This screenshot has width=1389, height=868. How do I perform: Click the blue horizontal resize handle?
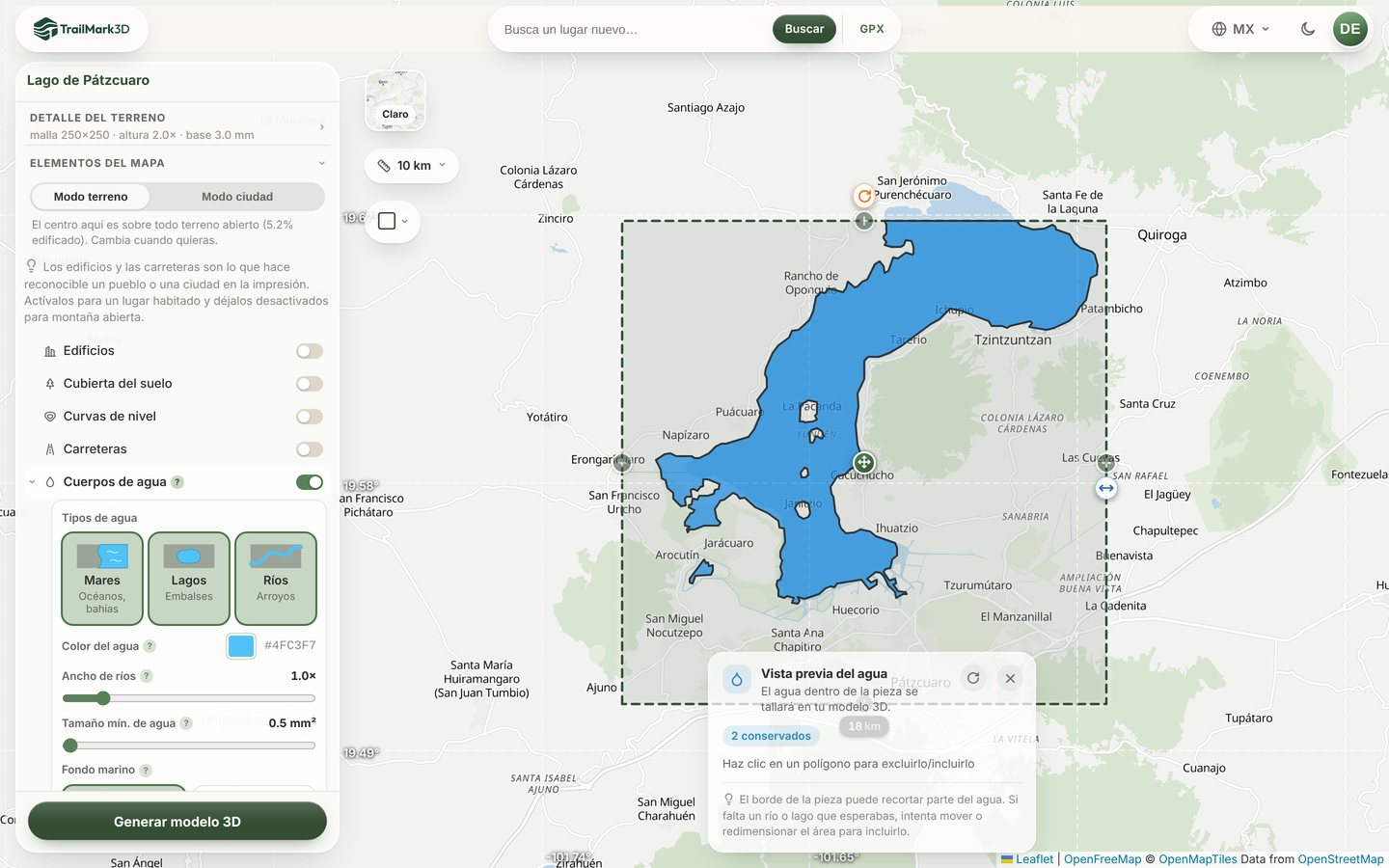[1106, 488]
